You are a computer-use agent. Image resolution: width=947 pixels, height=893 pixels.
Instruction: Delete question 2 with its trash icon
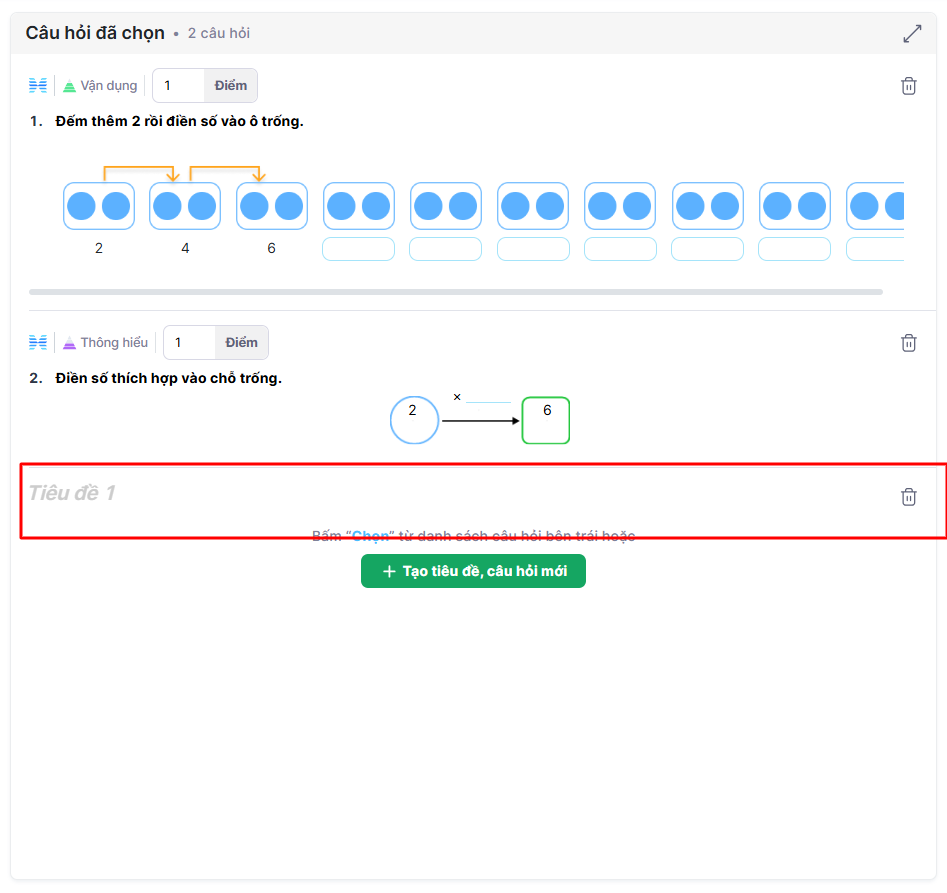[x=908, y=343]
